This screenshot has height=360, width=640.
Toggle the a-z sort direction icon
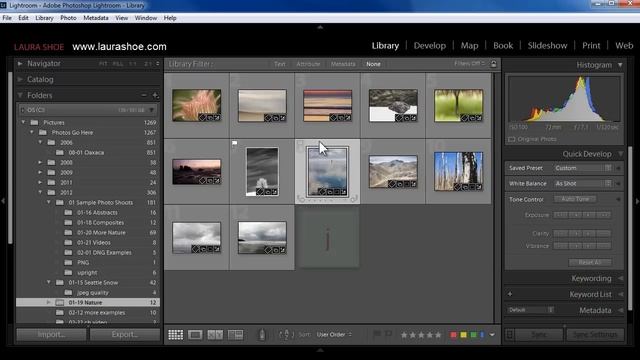[x=286, y=335]
